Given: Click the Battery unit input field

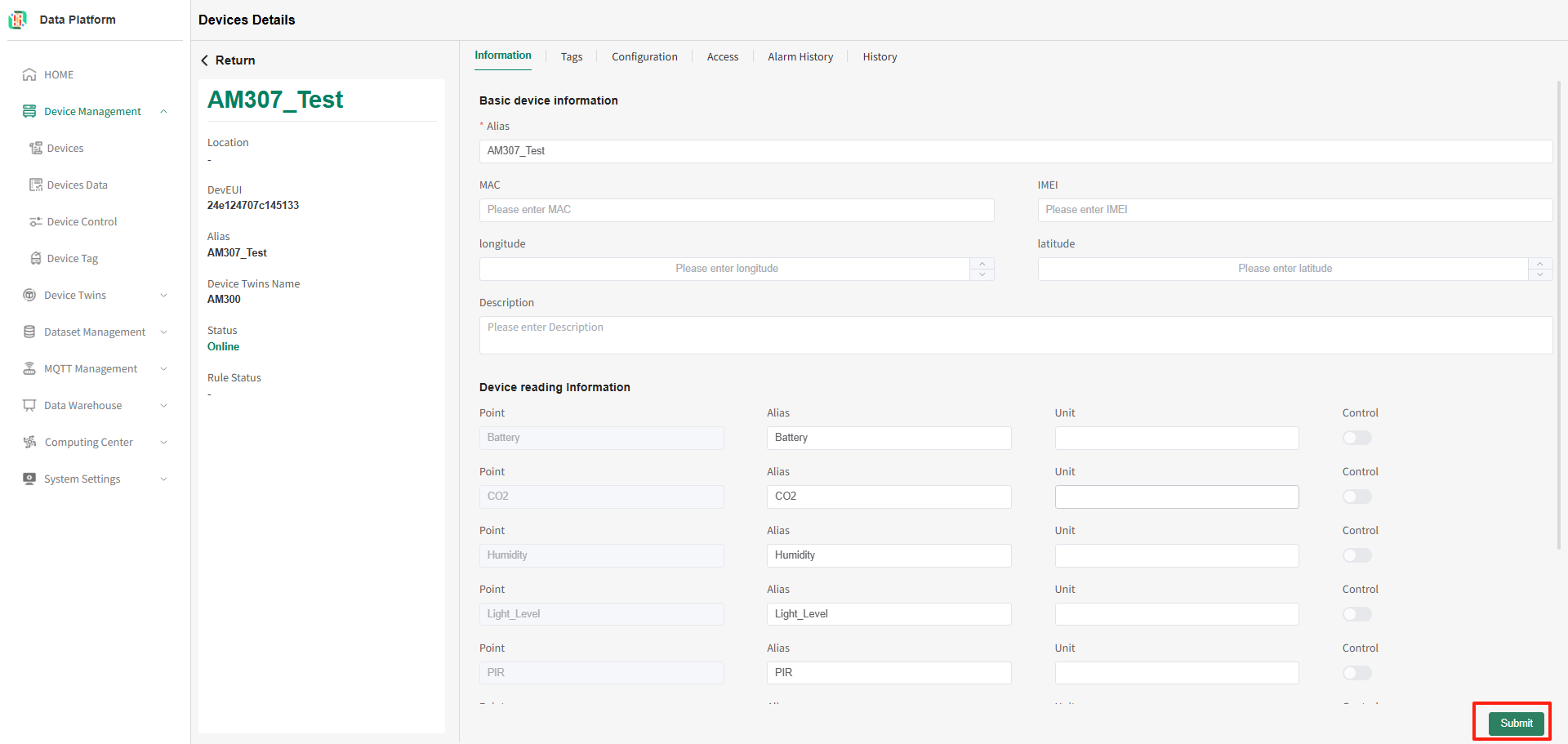Looking at the screenshot, I should click(1177, 438).
